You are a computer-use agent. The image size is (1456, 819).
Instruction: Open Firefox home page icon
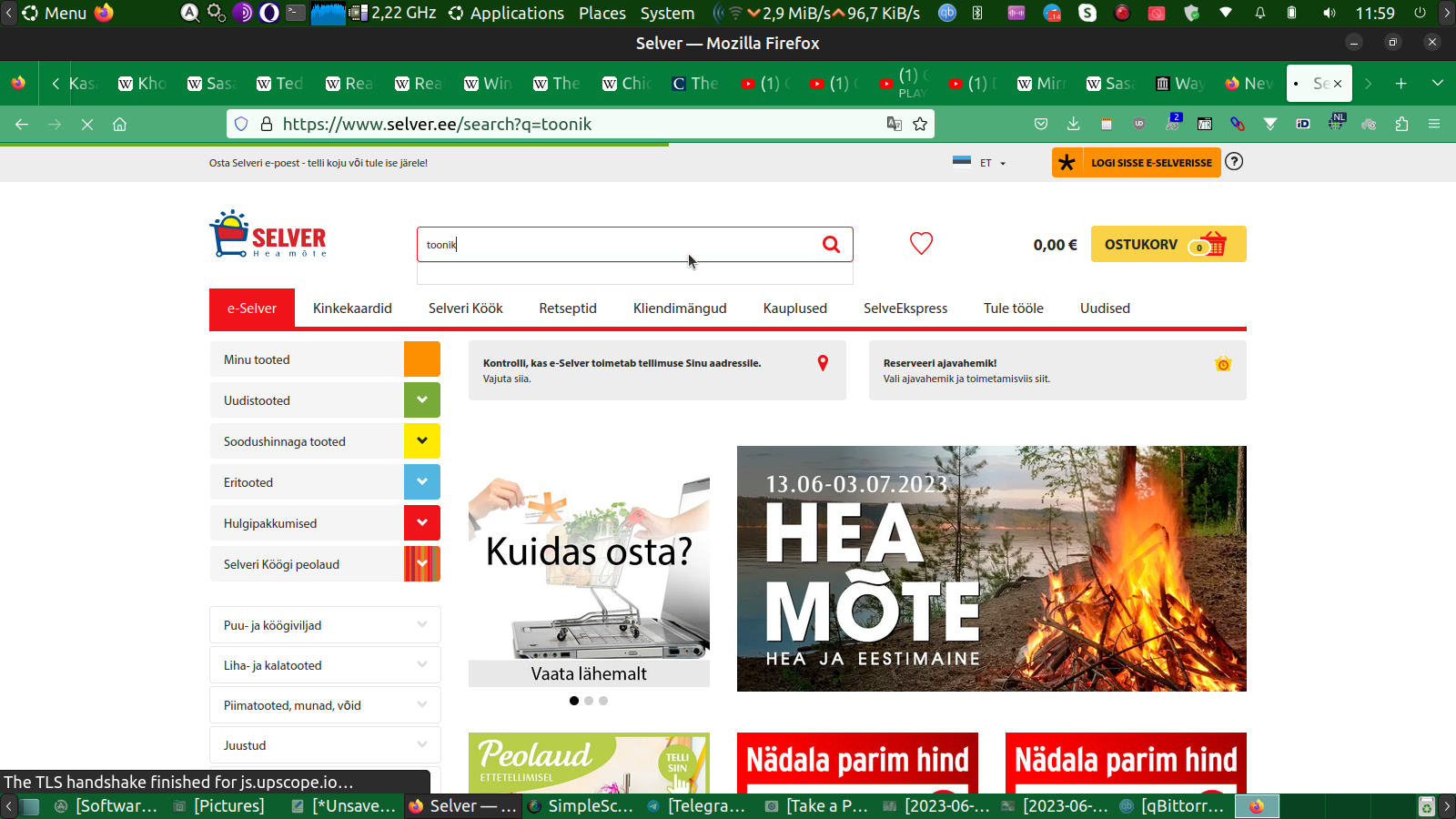point(119,124)
